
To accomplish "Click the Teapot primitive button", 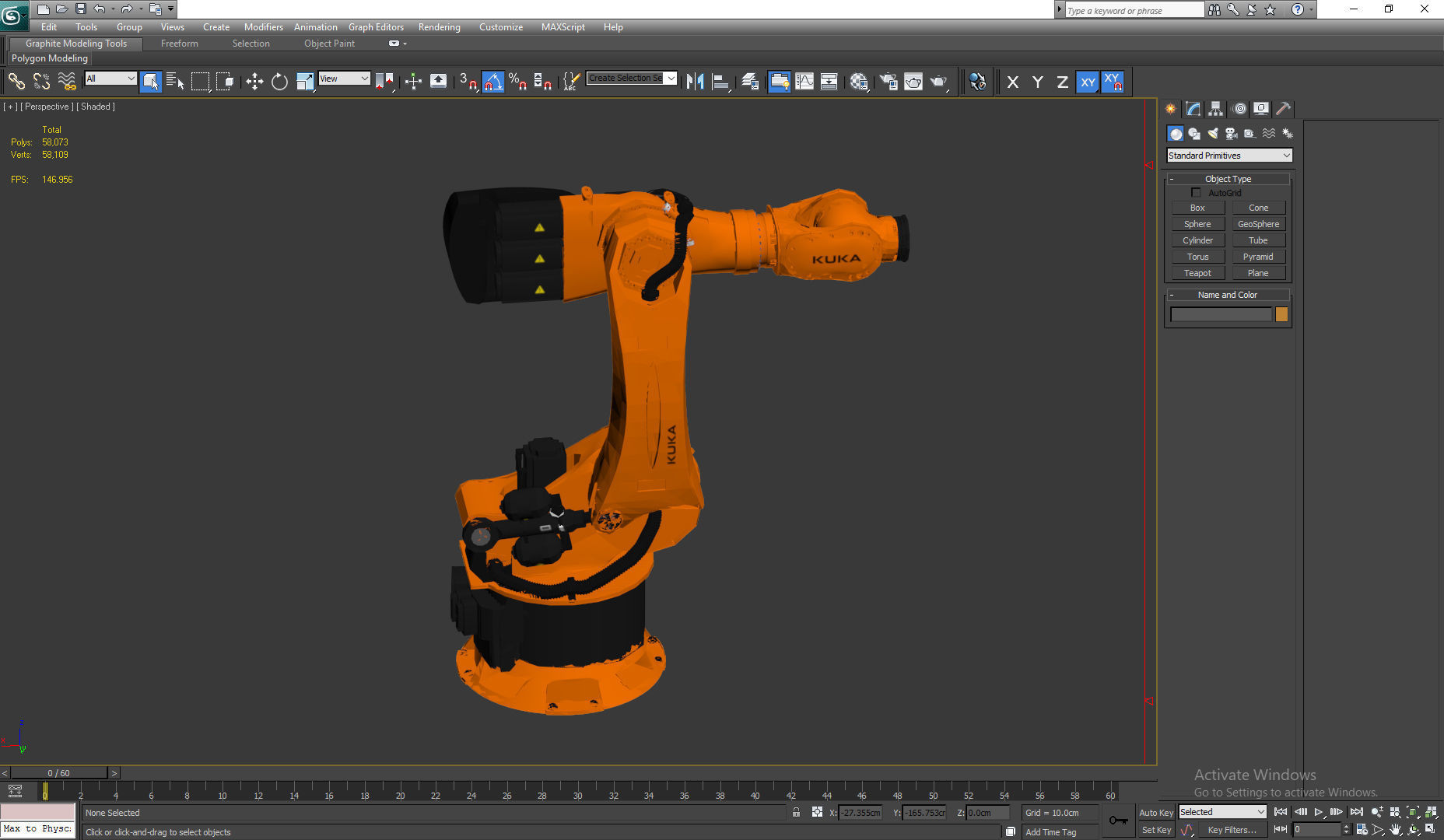I will coord(1198,273).
